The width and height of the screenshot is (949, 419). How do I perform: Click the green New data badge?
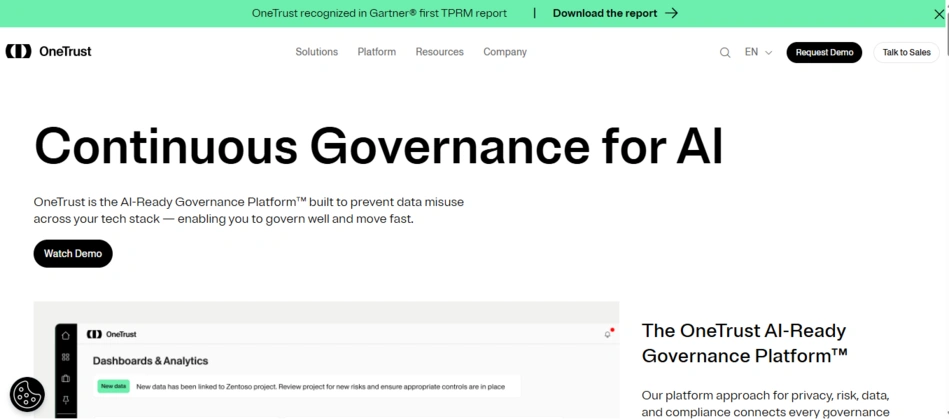coord(113,386)
